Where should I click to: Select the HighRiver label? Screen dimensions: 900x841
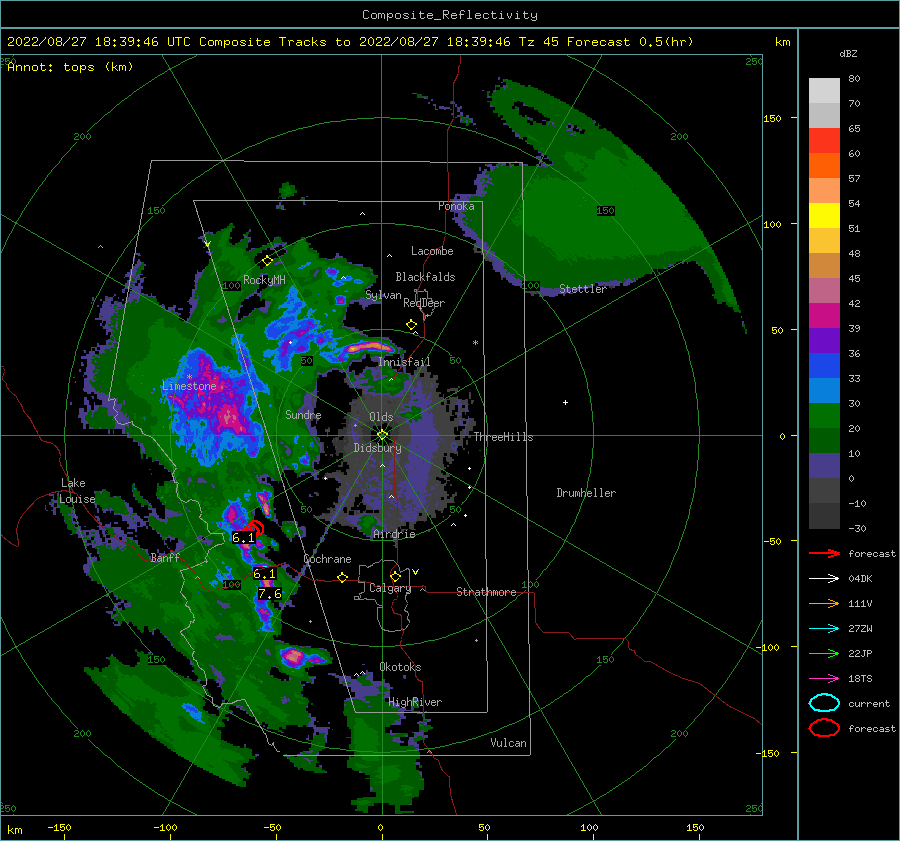click(415, 702)
